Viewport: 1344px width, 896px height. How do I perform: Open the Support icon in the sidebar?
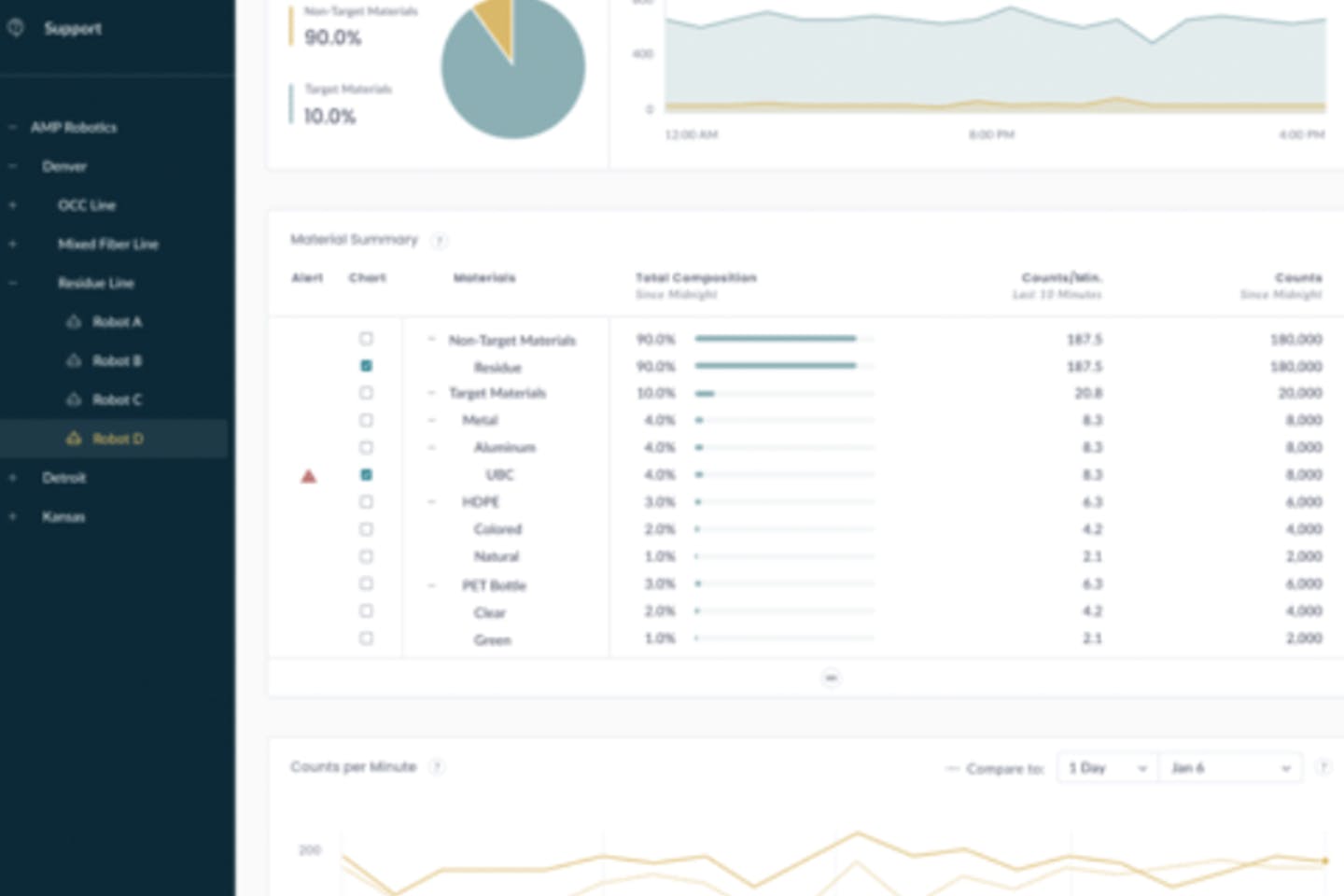pos(15,28)
